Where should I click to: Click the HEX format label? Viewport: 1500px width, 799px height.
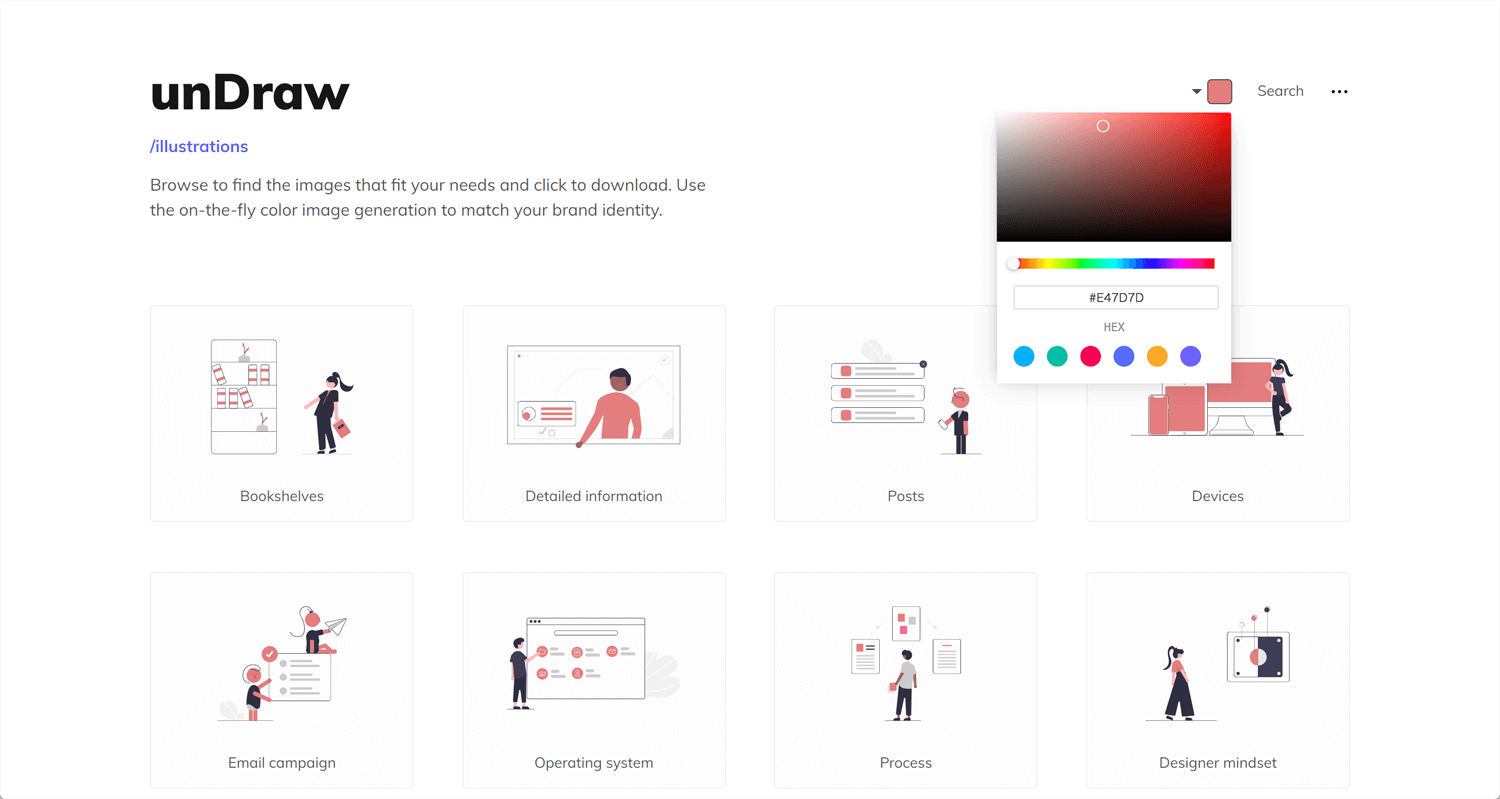(1114, 327)
